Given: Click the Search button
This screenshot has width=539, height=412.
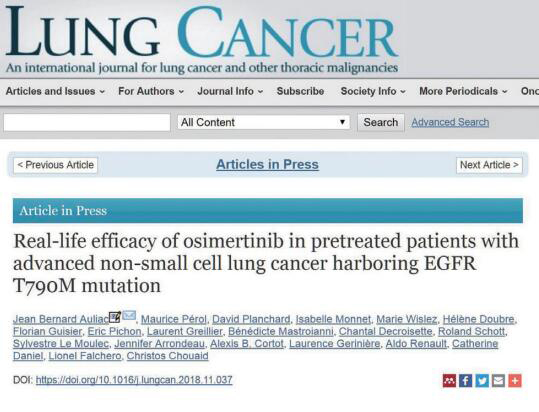Looking at the screenshot, I should pyautogui.click(x=381, y=122).
